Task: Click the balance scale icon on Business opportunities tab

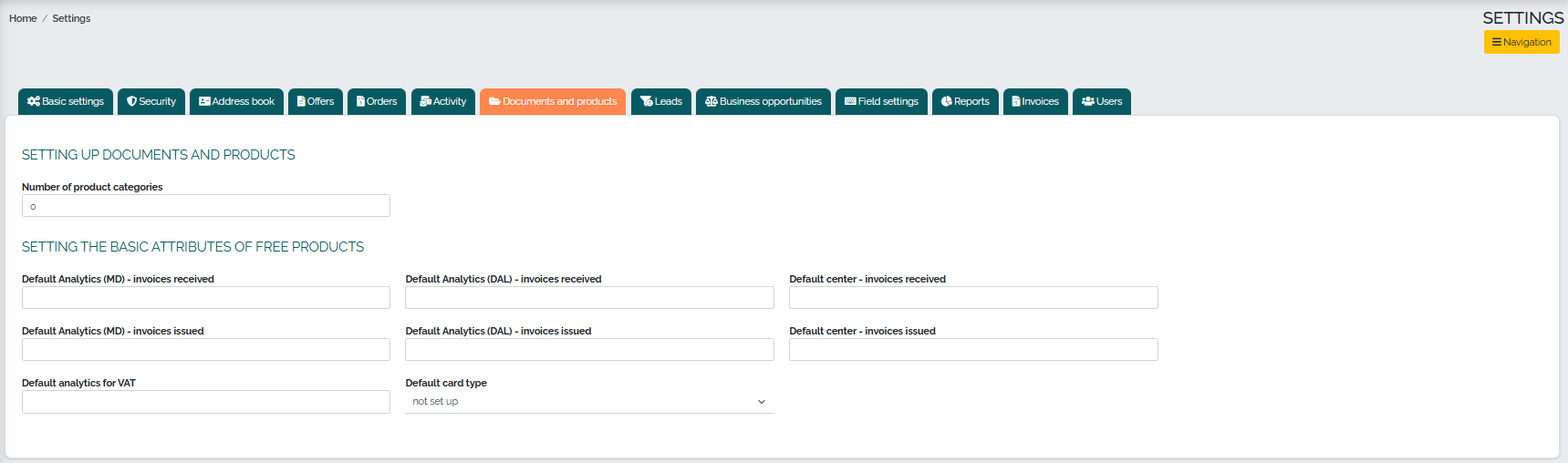Action: pyautogui.click(x=711, y=102)
